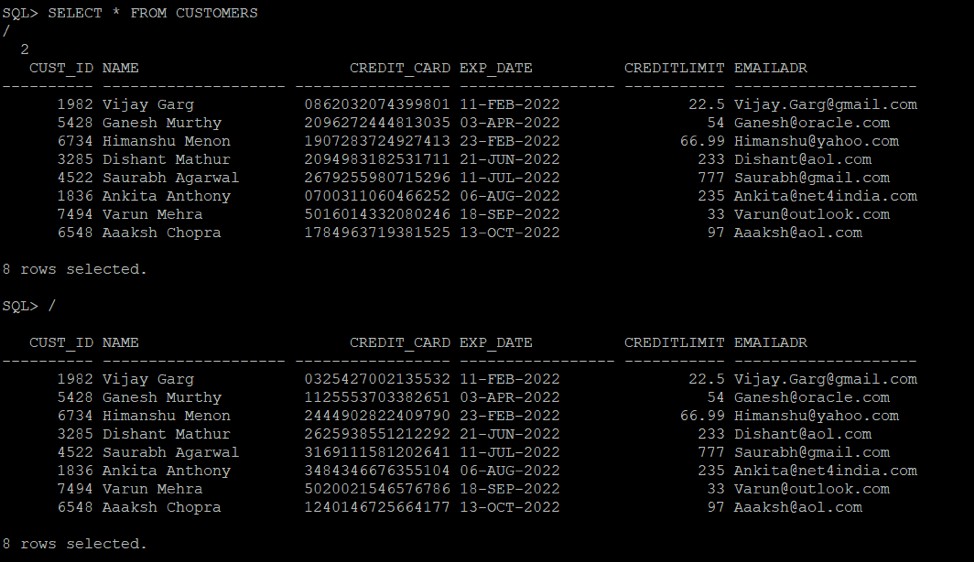Click the CREDIT_CARD header in the first result
Image resolution: width=974 pixels, height=562 pixels.
400,68
